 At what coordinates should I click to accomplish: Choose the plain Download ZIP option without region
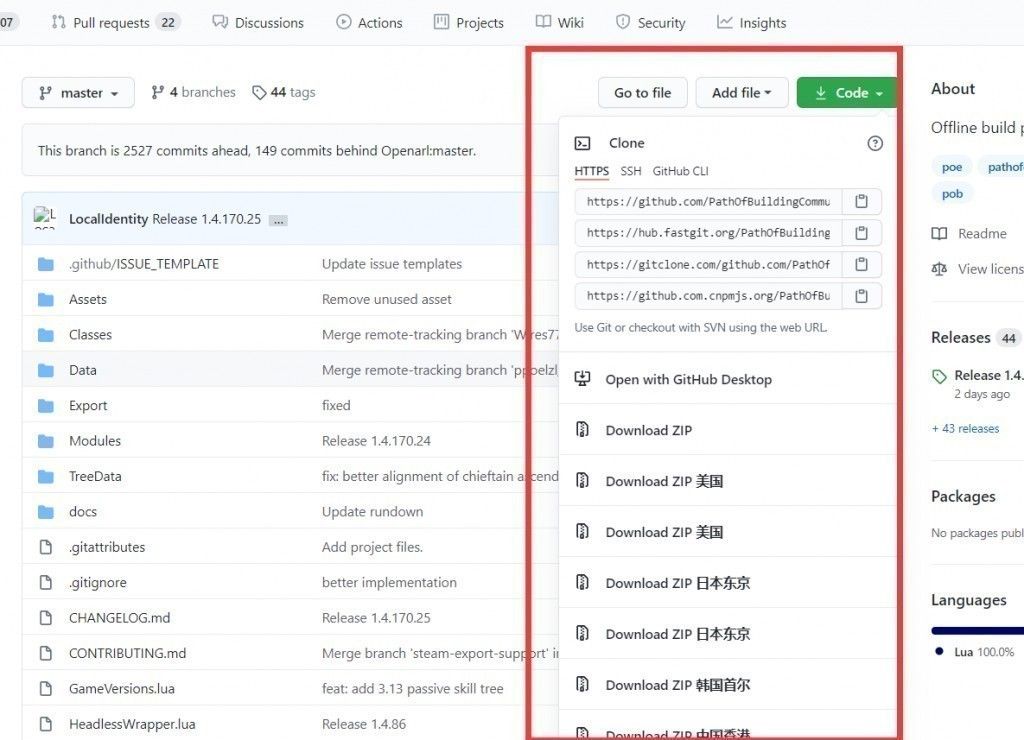click(728, 430)
